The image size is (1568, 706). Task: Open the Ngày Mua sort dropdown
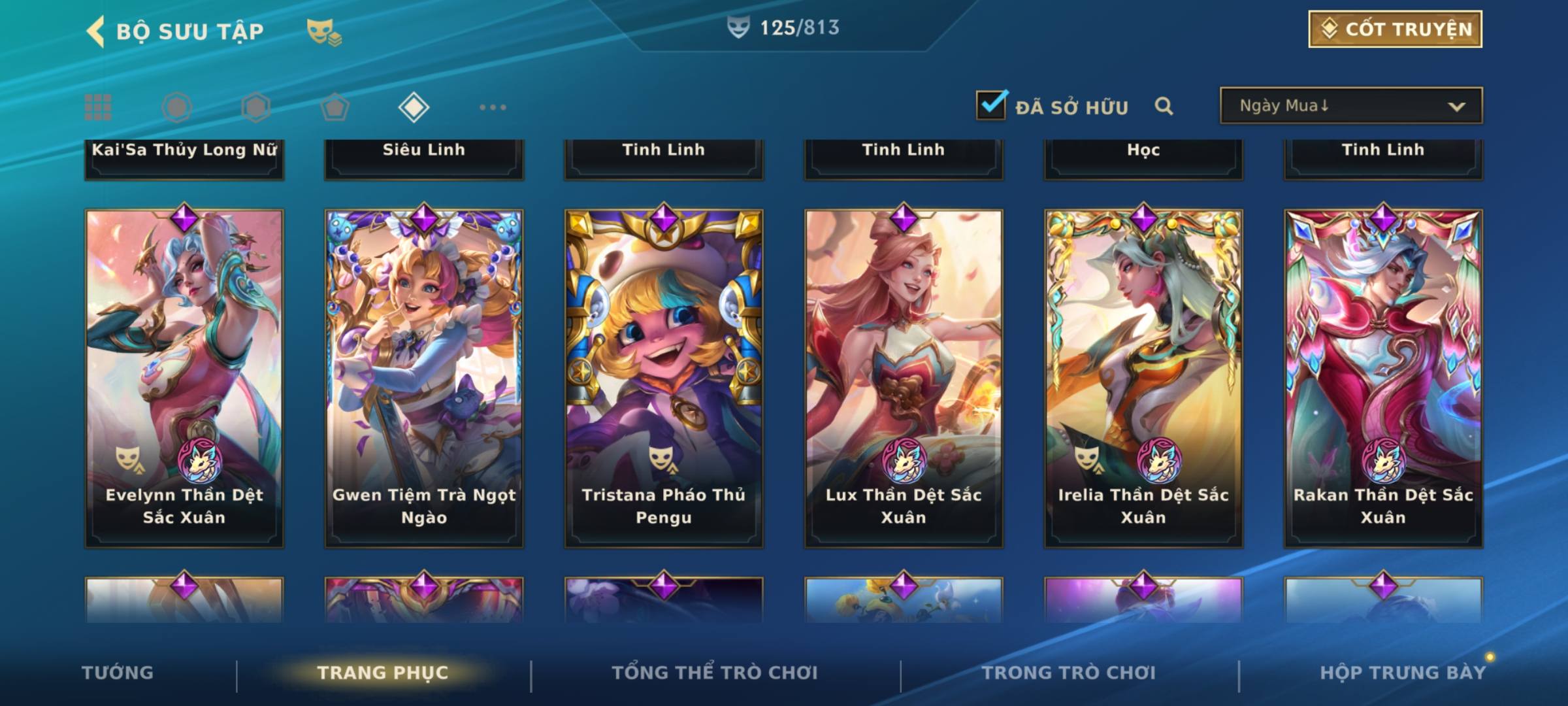click(1350, 105)
